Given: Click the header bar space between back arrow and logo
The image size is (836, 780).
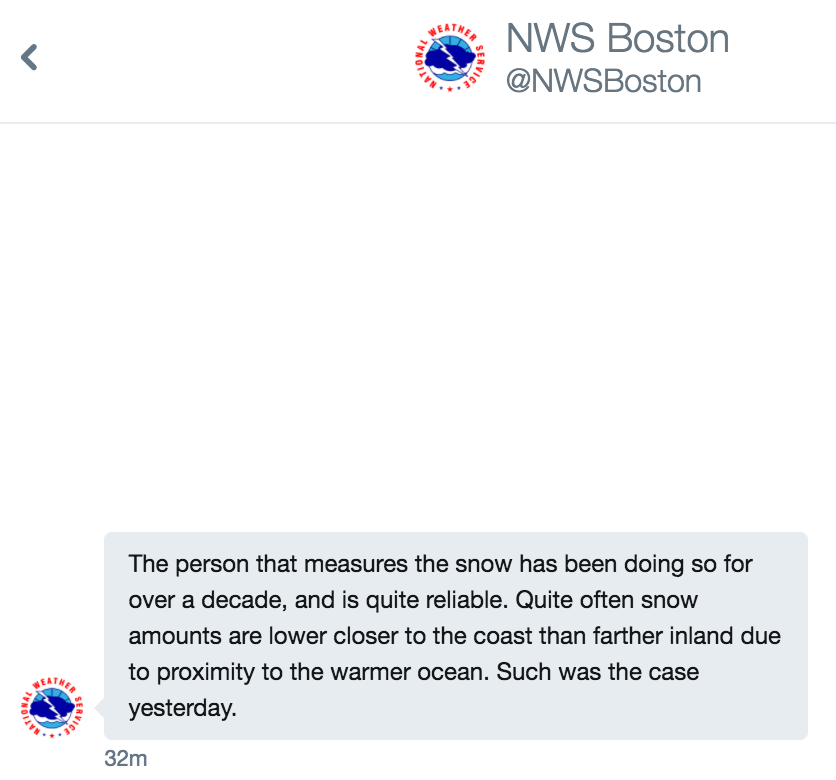Looking at the screenshot, I should (x=220, y=58).
